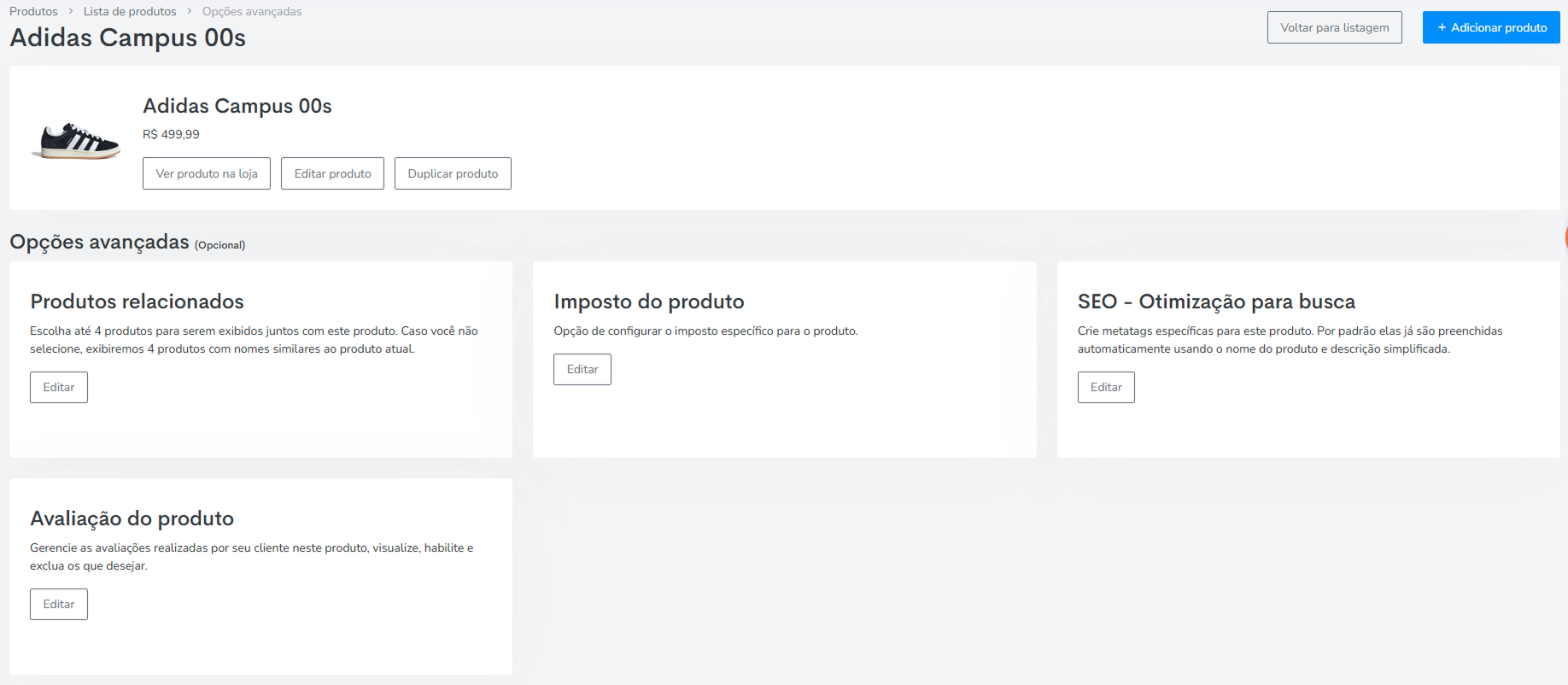This screenshot has width=1568, height=685.
Task: Click the (Opcional) label
Action: pyautogui.click(x=219, y=245)
